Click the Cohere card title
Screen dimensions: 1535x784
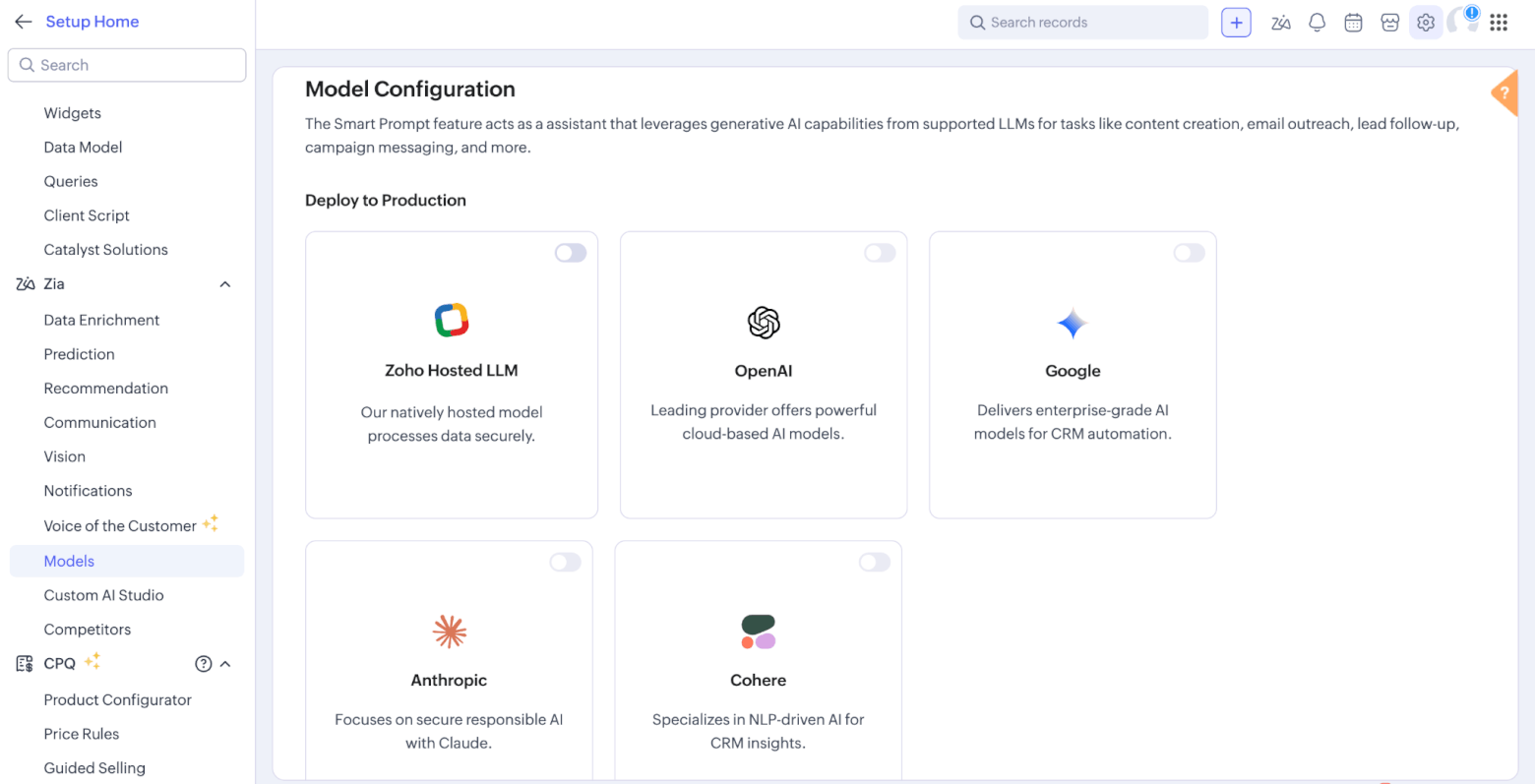[x=759, y=680]
